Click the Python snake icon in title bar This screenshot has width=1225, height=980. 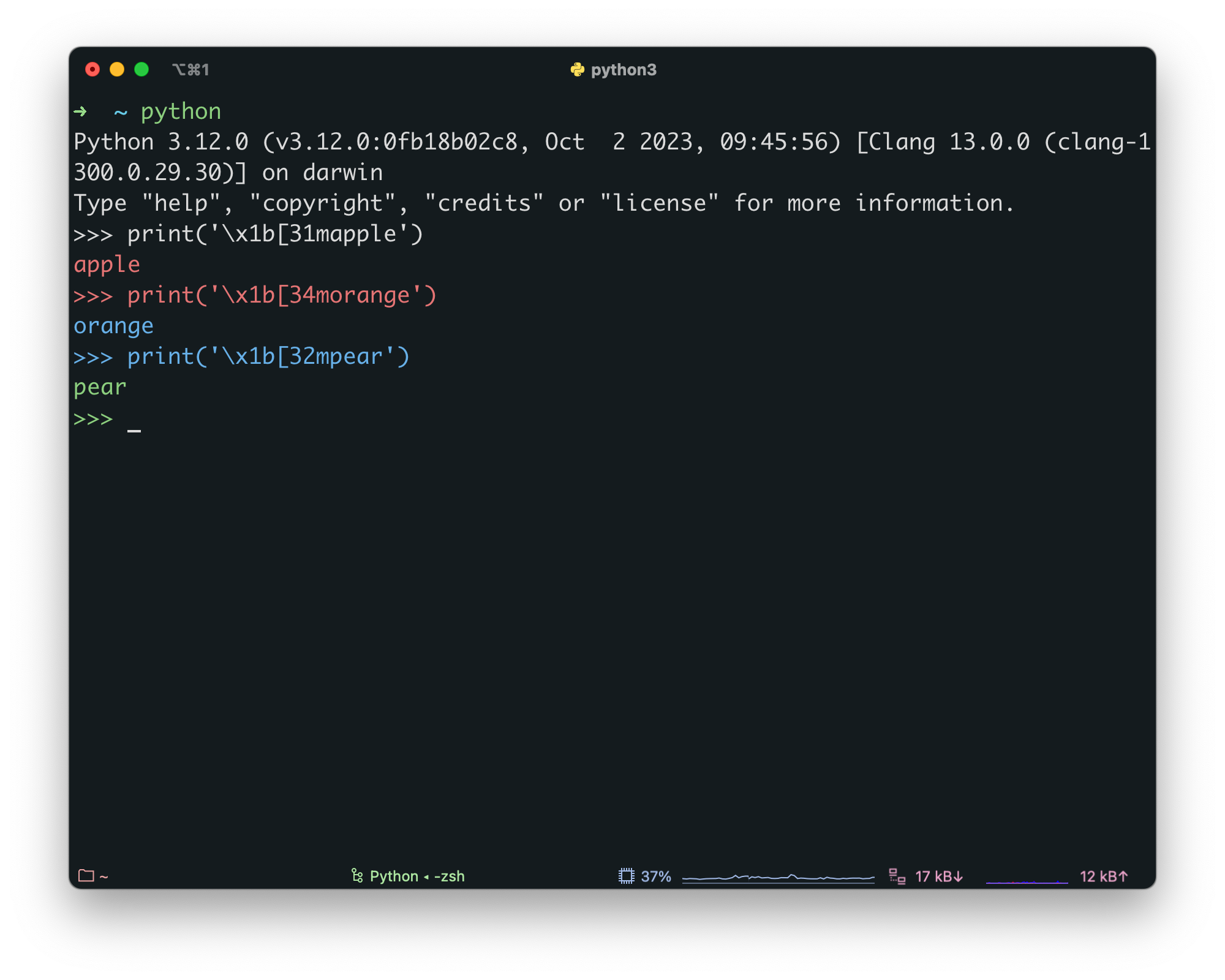577,70
